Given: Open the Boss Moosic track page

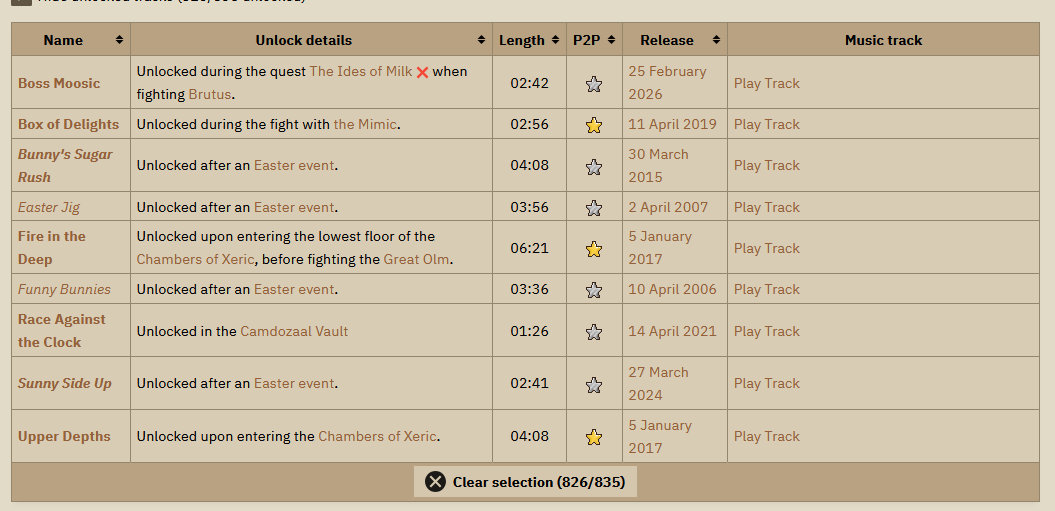Looking at the screenshot, I should pyautogui.click(x=59, y=83).
